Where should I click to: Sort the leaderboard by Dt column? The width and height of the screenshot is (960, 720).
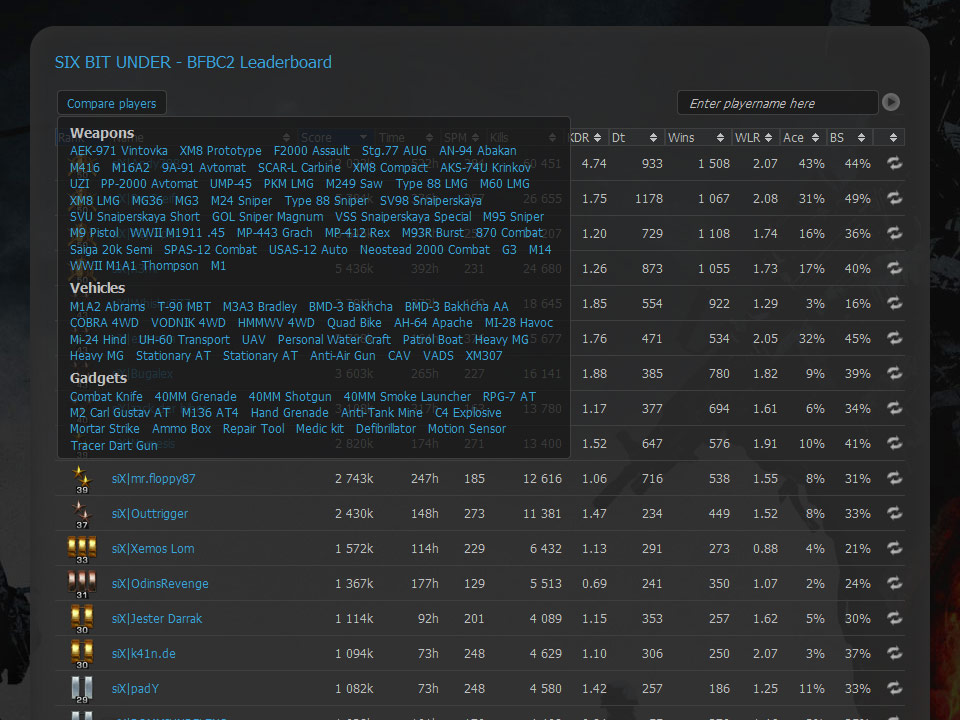[635, 138]
